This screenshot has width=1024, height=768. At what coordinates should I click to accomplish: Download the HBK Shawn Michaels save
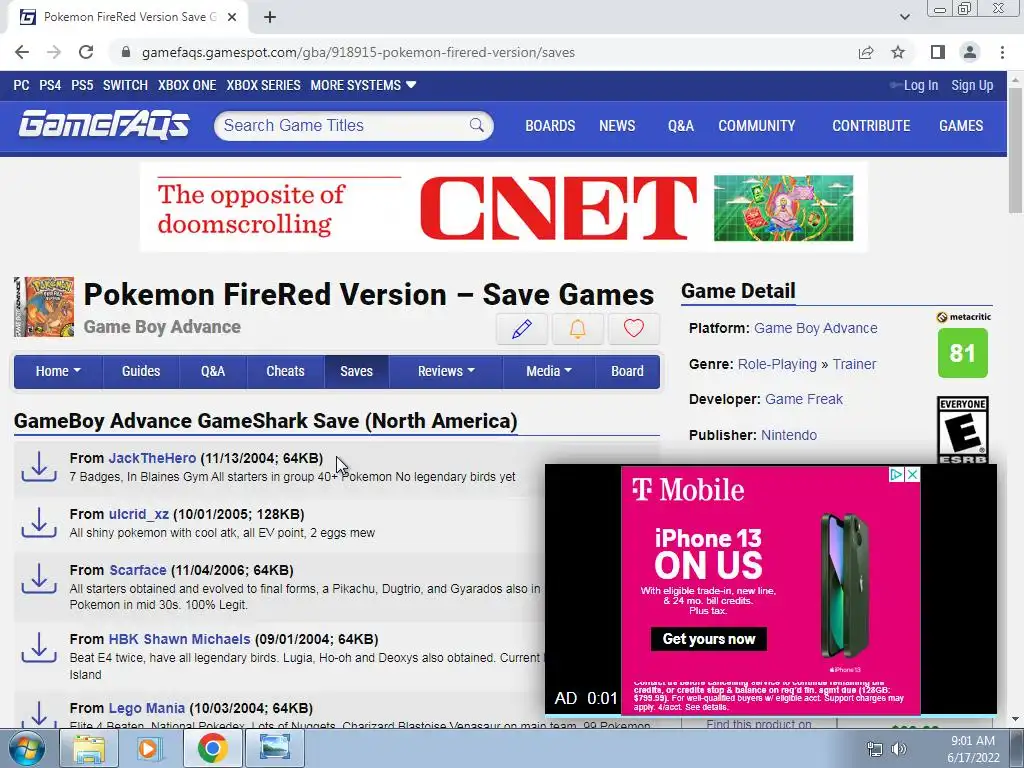(39, 648)
